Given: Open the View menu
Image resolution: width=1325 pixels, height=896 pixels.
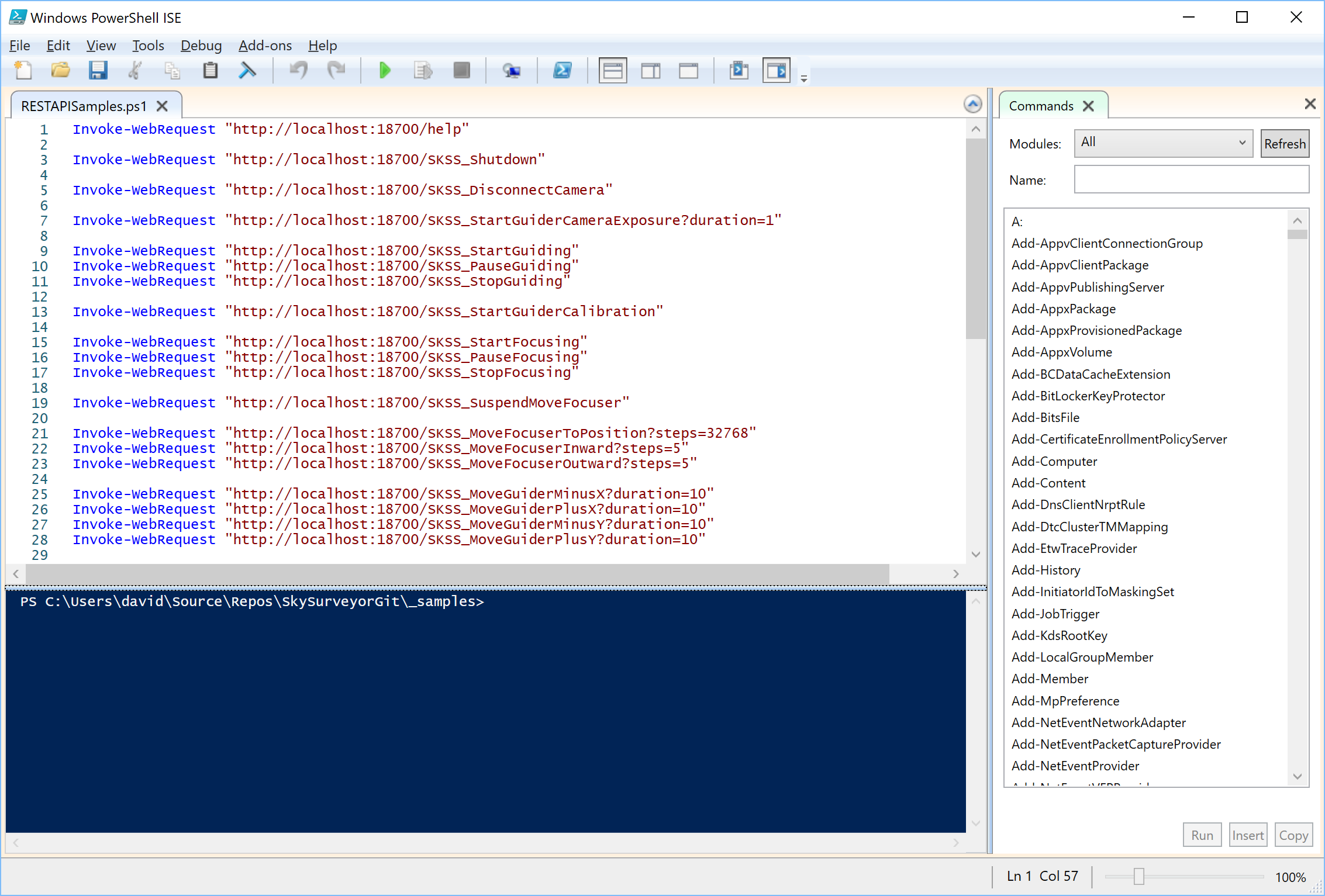Looking at the screenshot, I should [101, 46].
